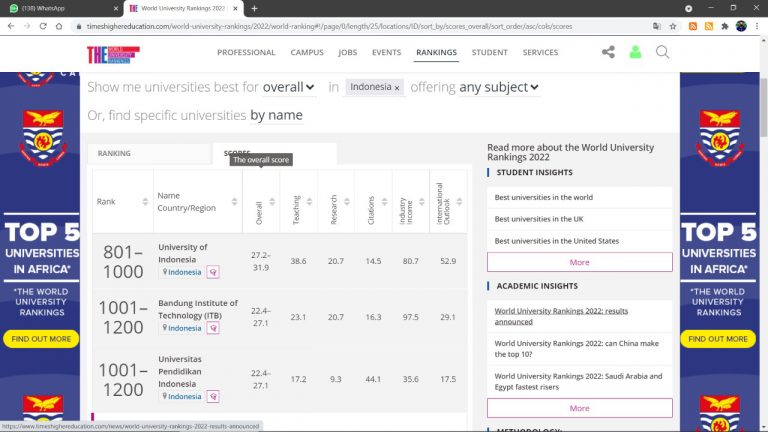Open the STUDENT menu
The image size is (768, 432).
coord(490,52)
